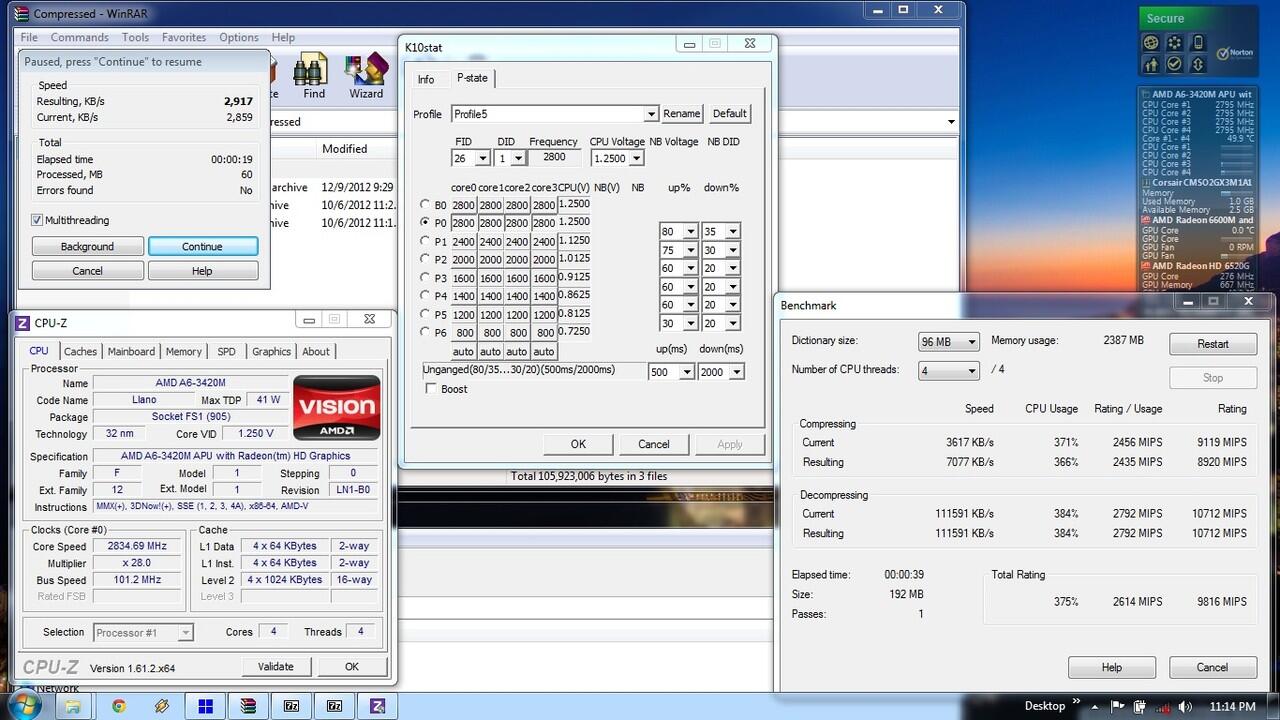Open the down(ms) 2000 dropdown

tap(736, 372)
